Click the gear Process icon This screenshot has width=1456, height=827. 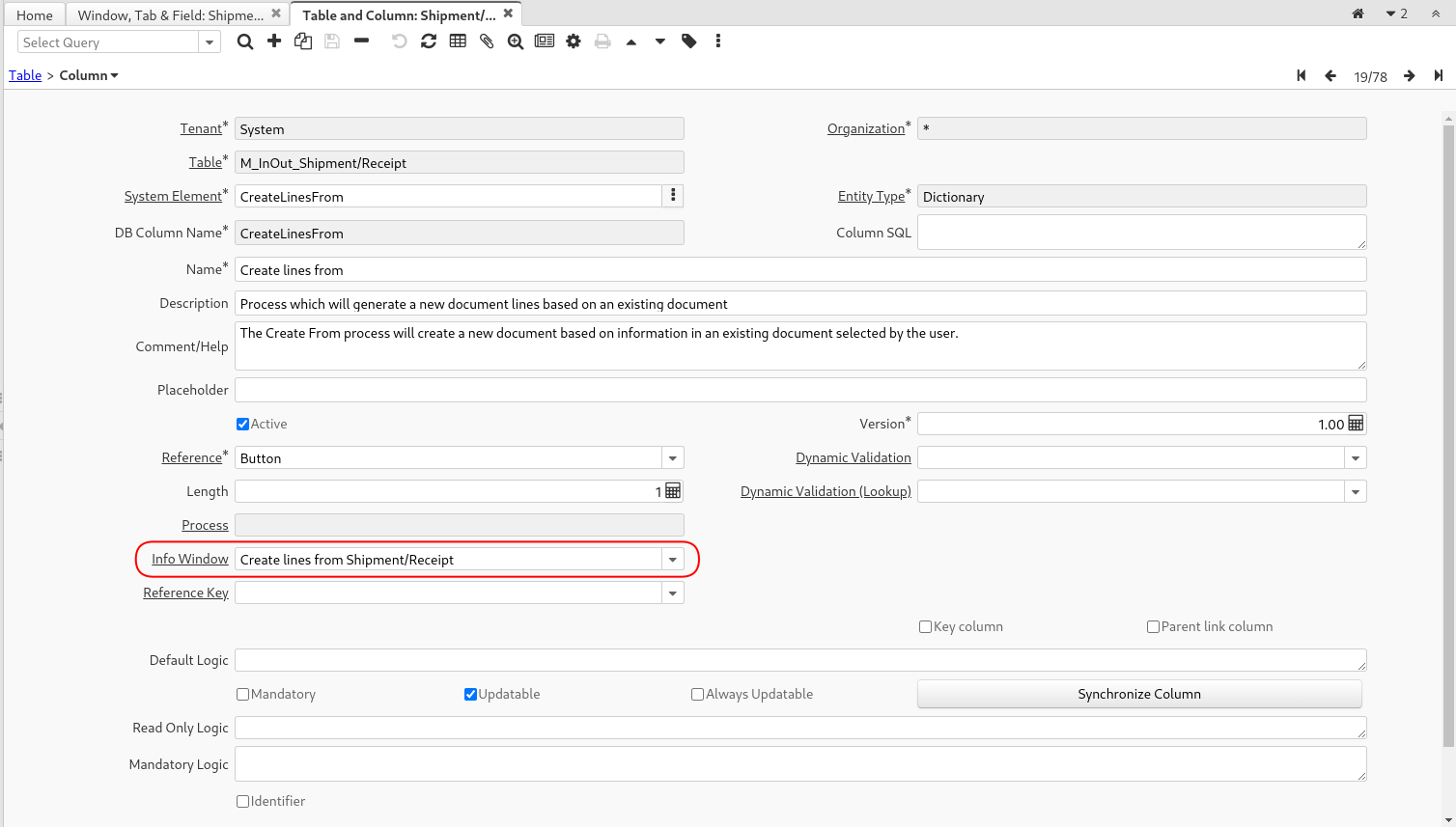(x=574, y=41)
